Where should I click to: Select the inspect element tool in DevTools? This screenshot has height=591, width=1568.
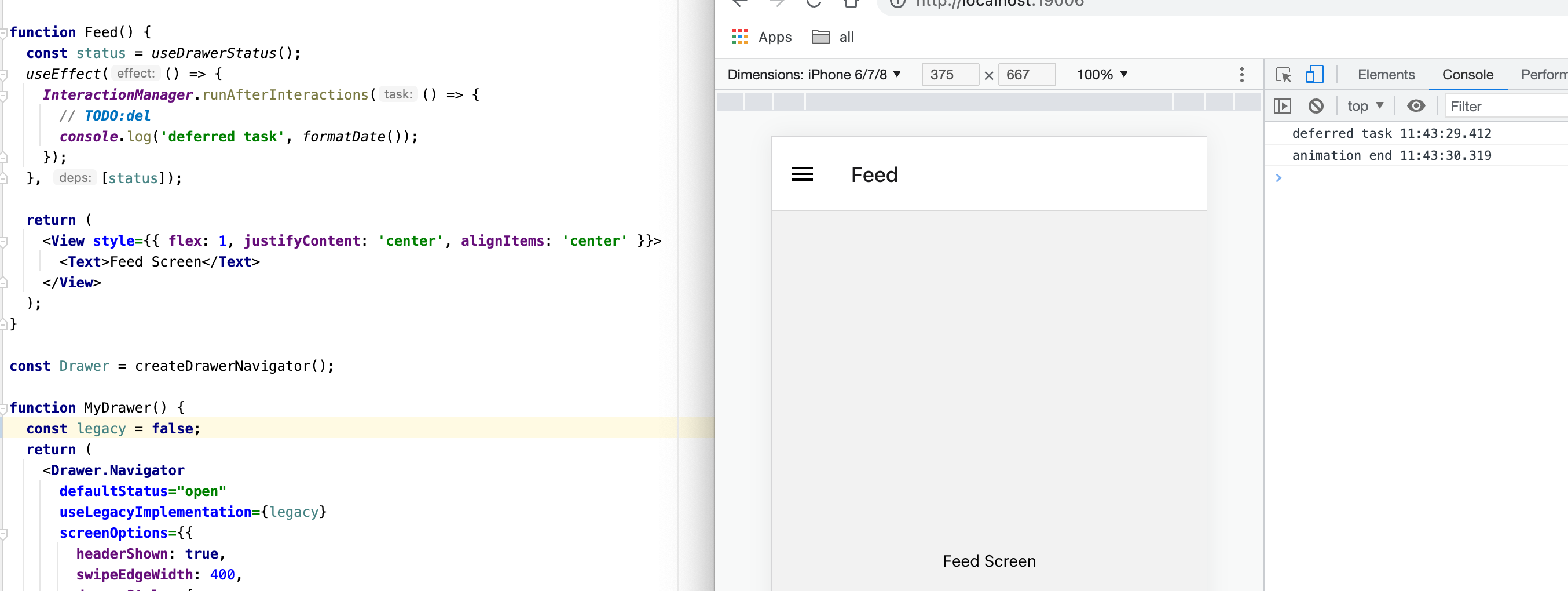point(1283,74)
